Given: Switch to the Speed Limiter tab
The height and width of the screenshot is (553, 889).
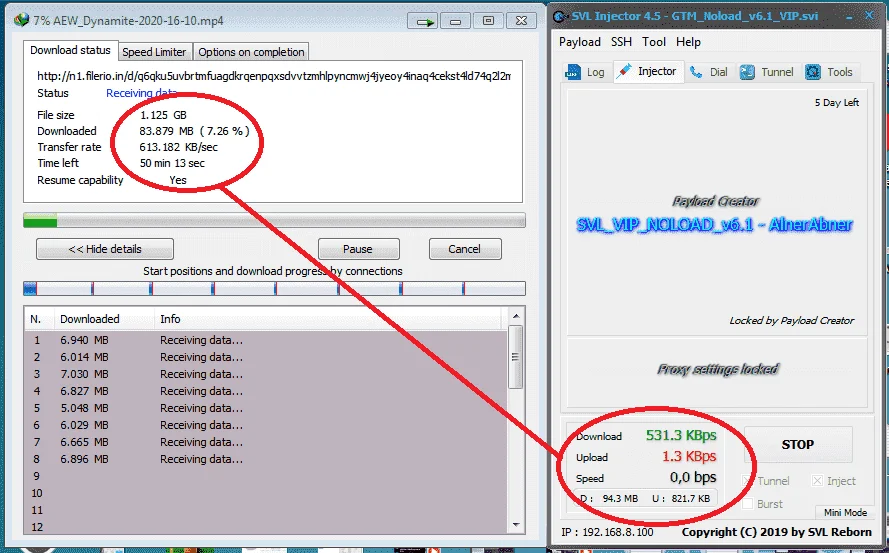Looking at the screenshot, I should coord(154,52).
